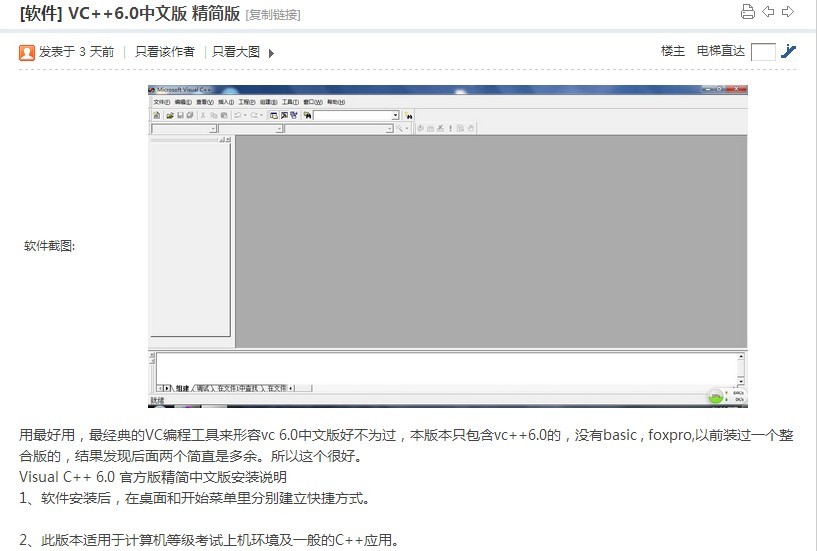
Task: Click the print icon beside the post title
Action: coord(748,11)
